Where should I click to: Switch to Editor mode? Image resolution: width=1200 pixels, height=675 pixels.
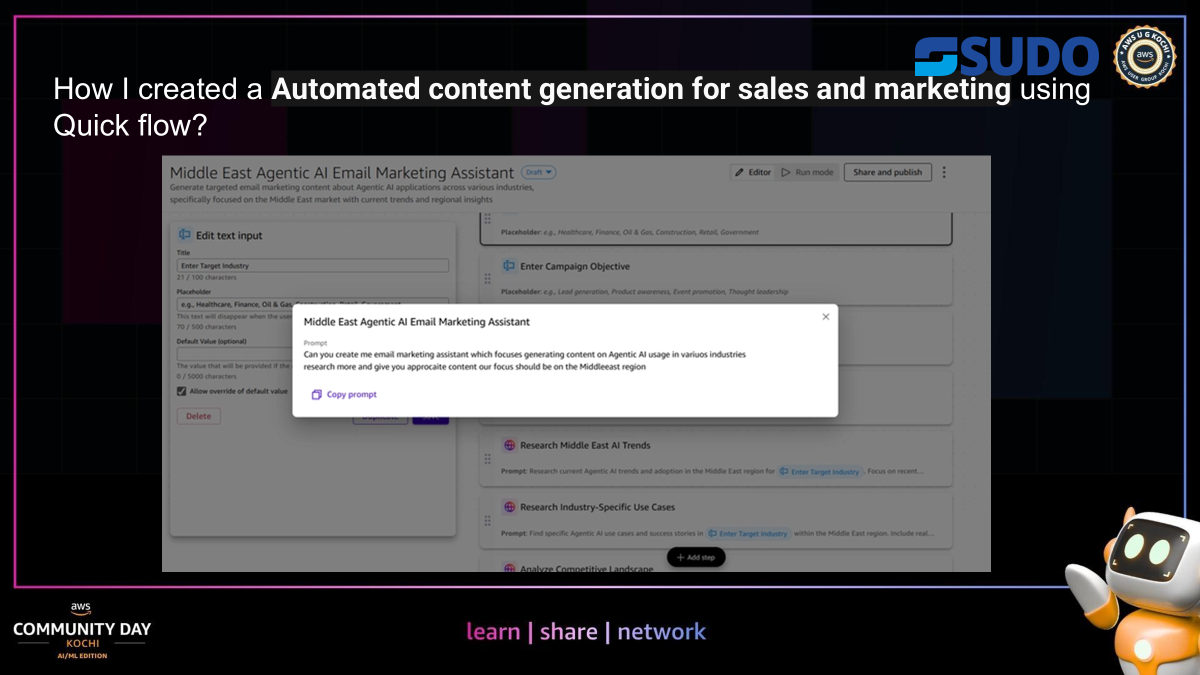point(752,172)
